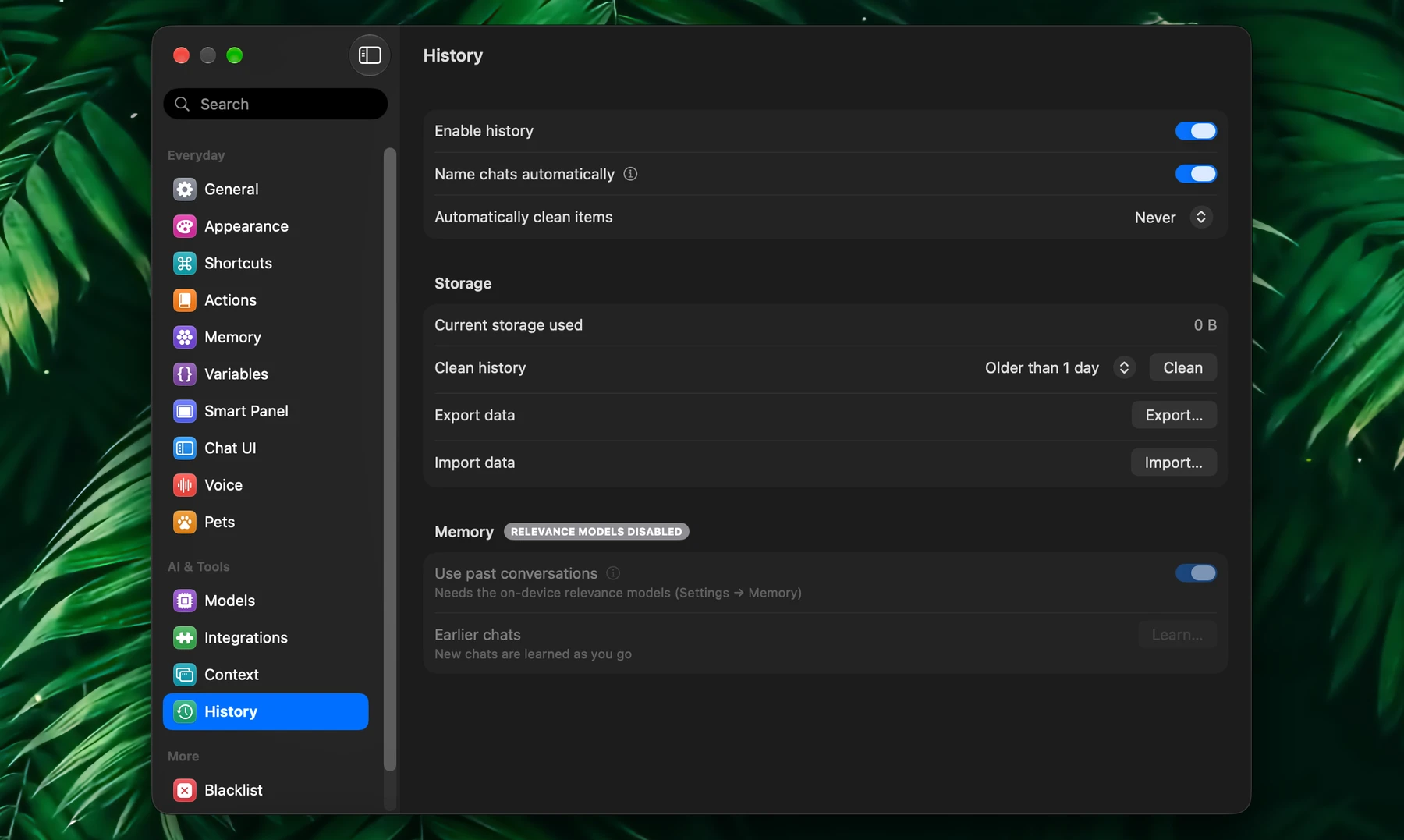Open Smart Panel icon
This screenshot has width=1404, height=840.
[x=185, y=411]
